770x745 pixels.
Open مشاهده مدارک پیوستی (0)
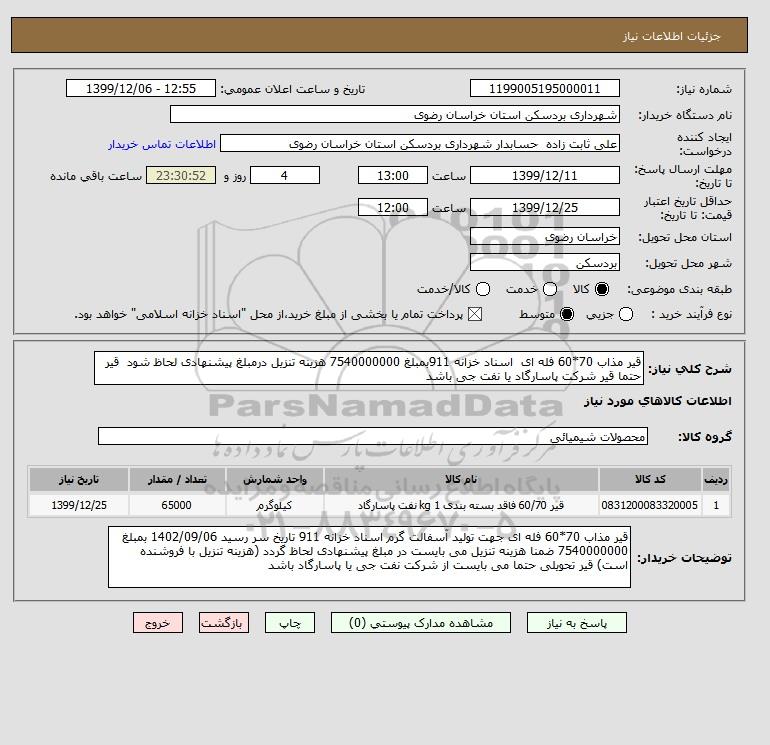point(421,623)
